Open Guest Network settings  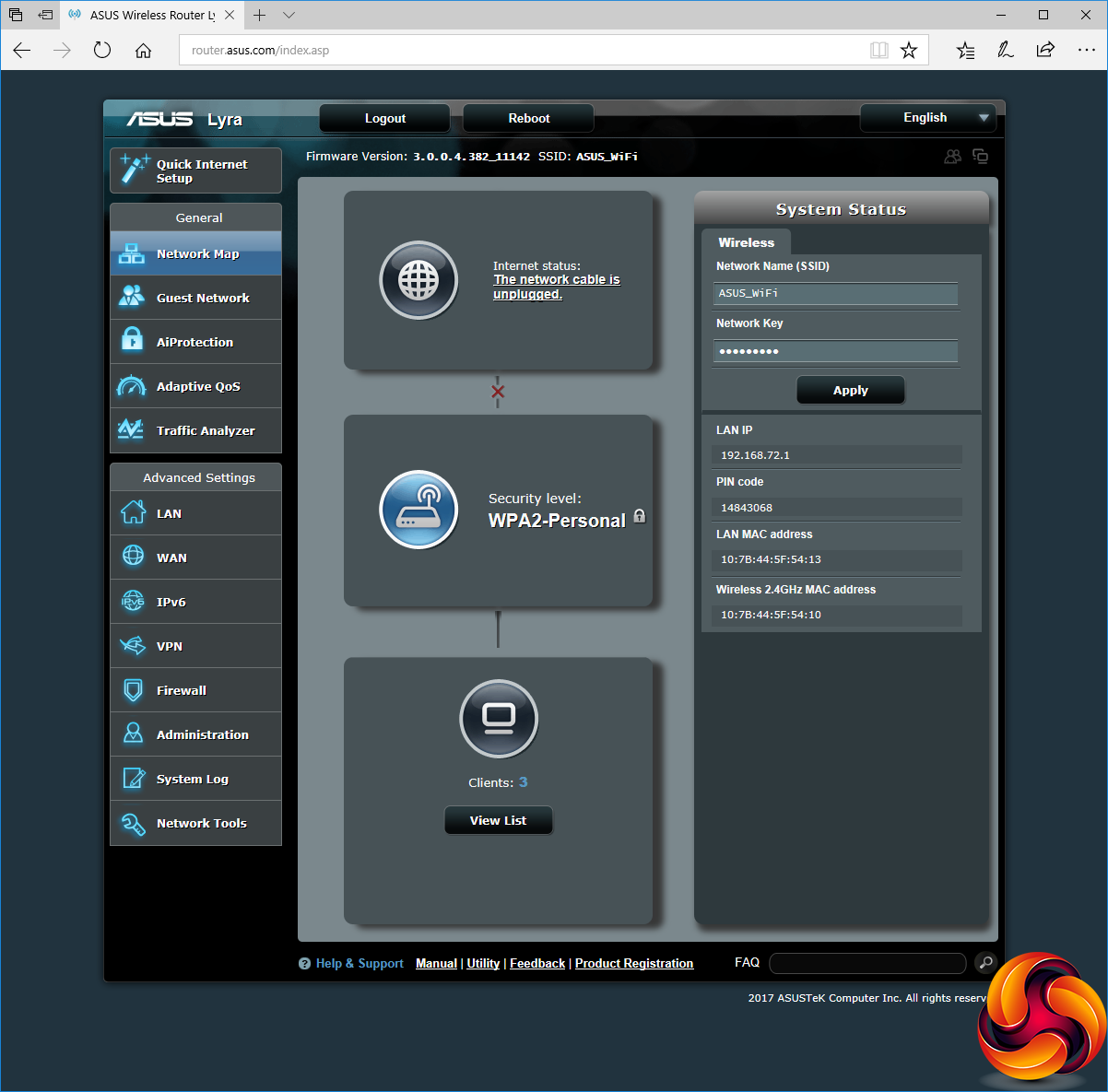click(195, 298)
